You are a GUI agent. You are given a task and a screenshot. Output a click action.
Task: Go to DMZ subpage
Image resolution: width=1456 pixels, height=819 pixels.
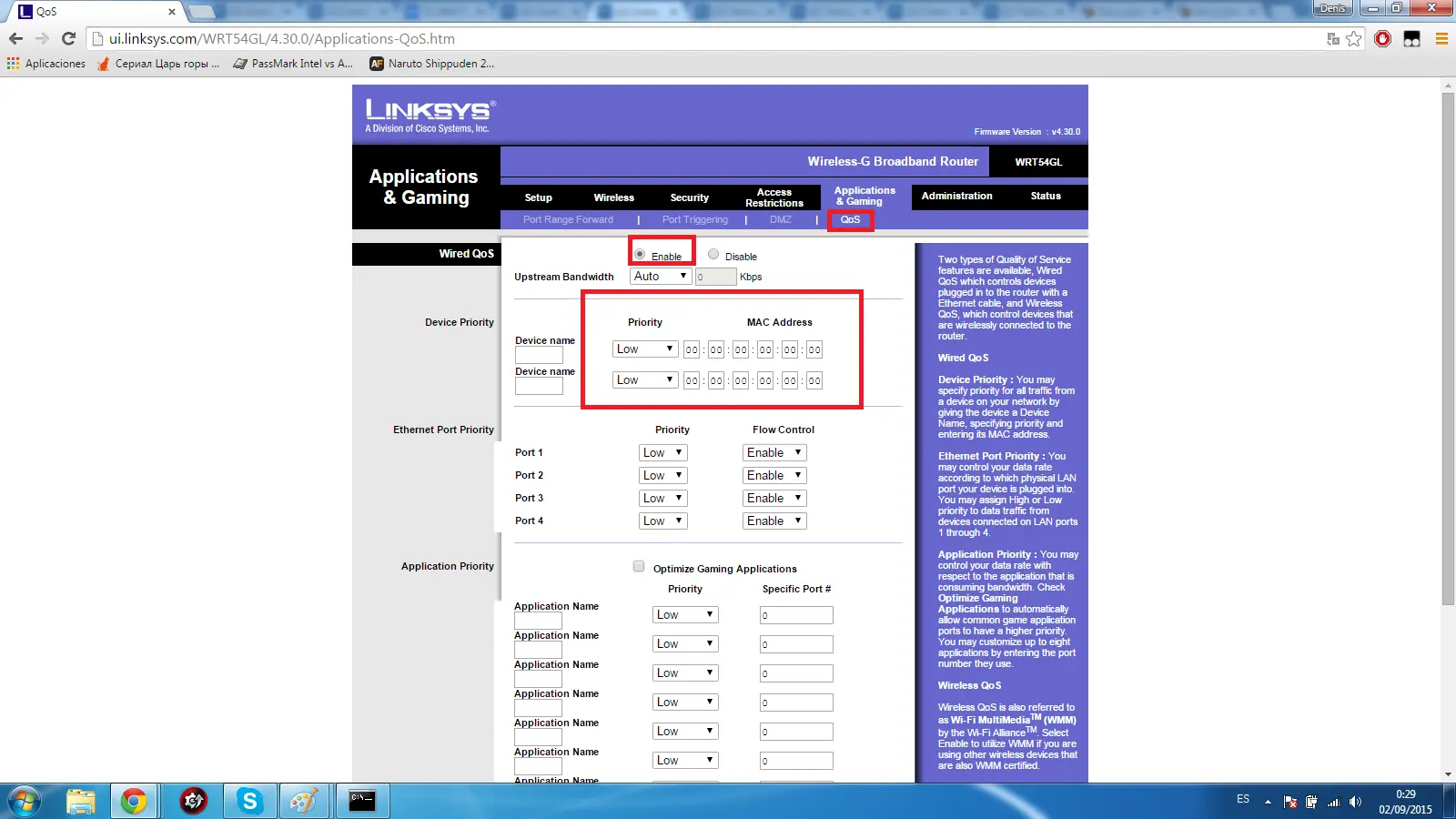coord(780,219)
